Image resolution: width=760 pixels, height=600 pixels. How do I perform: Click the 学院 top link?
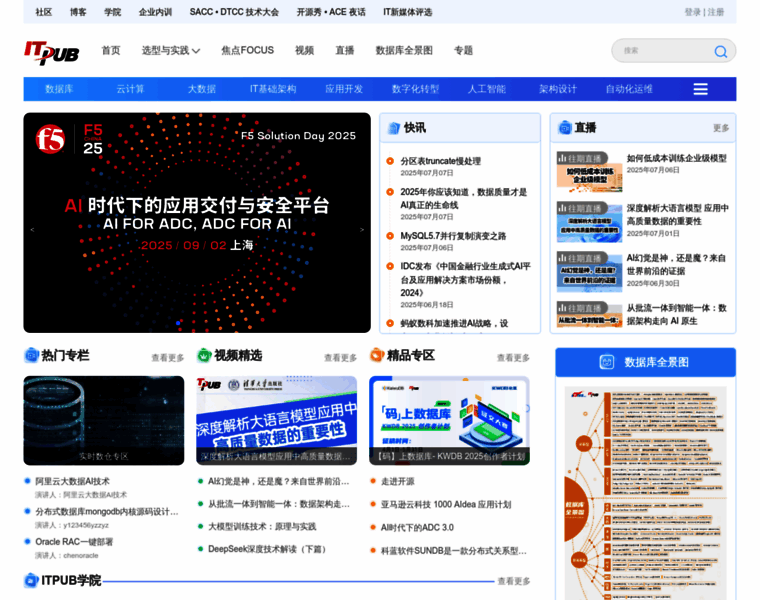[112, 12]
